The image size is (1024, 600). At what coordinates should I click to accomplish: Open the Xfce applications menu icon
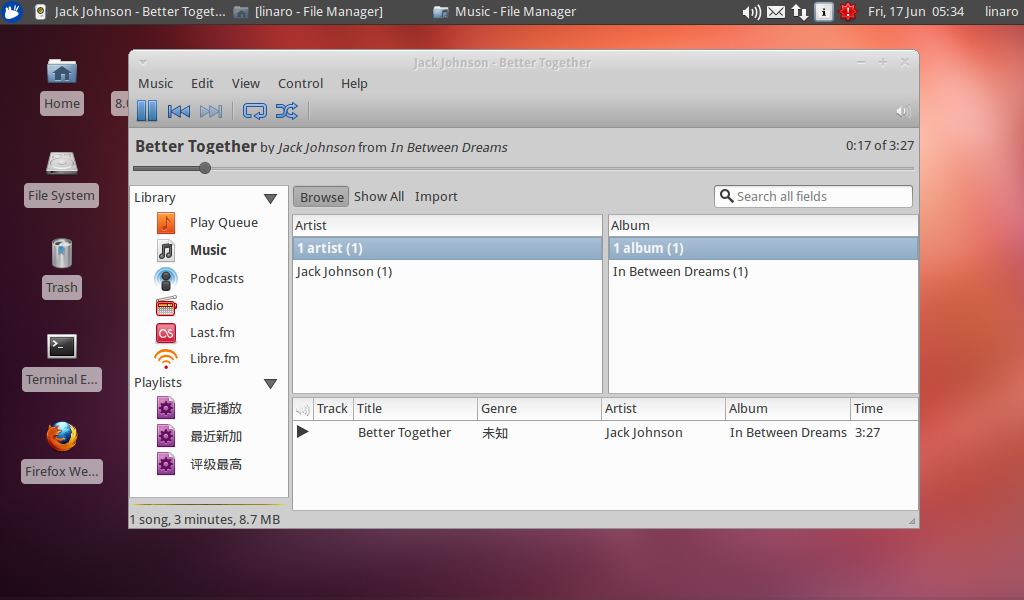12,12
